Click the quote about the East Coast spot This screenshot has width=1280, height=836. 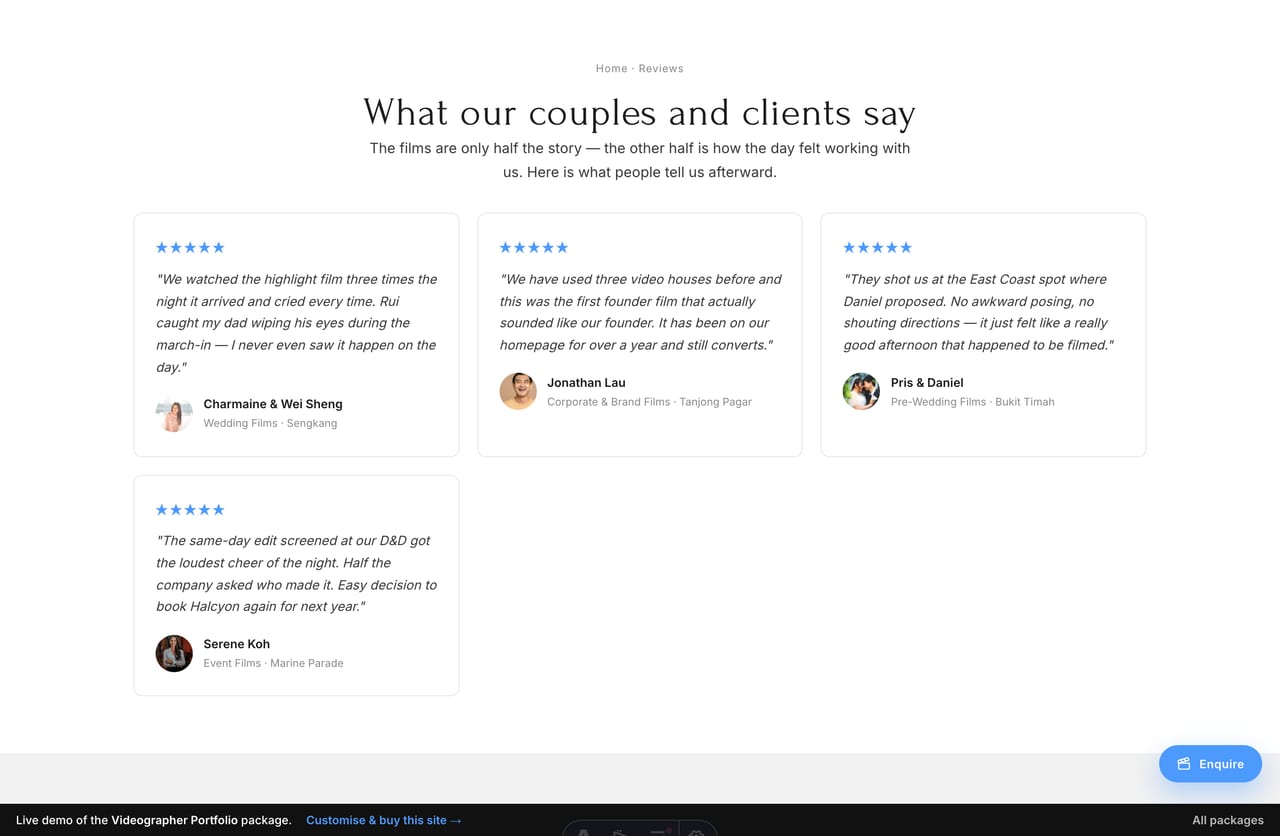pyautogui.click(x=978, y=312)
